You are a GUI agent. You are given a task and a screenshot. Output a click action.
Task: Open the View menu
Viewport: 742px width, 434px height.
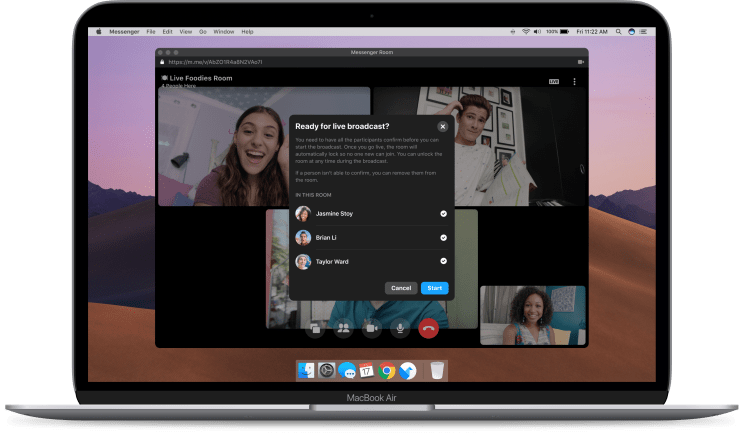[x=186, y=32]
